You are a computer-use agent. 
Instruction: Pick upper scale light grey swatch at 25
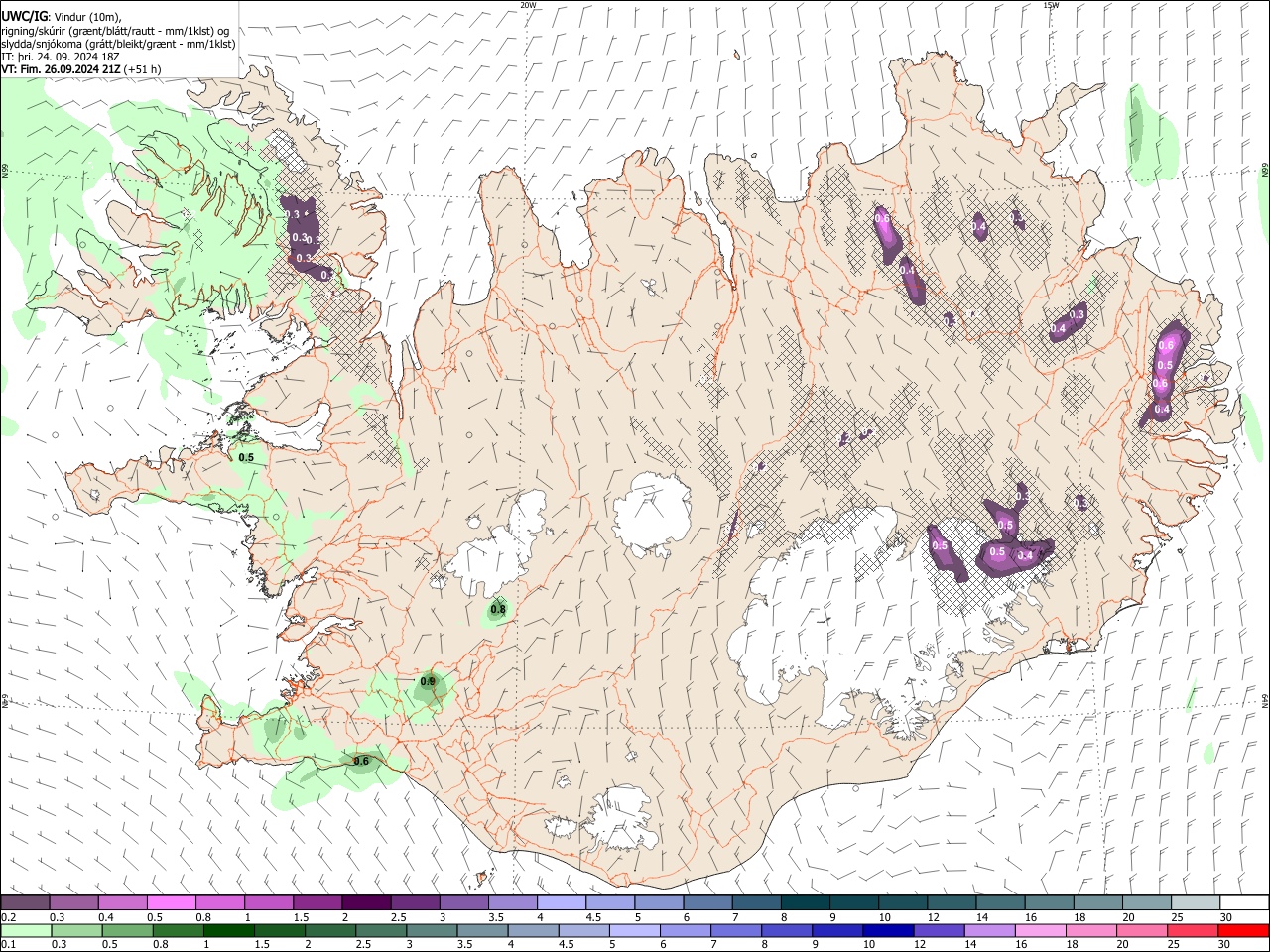(x=1197, y=903)
